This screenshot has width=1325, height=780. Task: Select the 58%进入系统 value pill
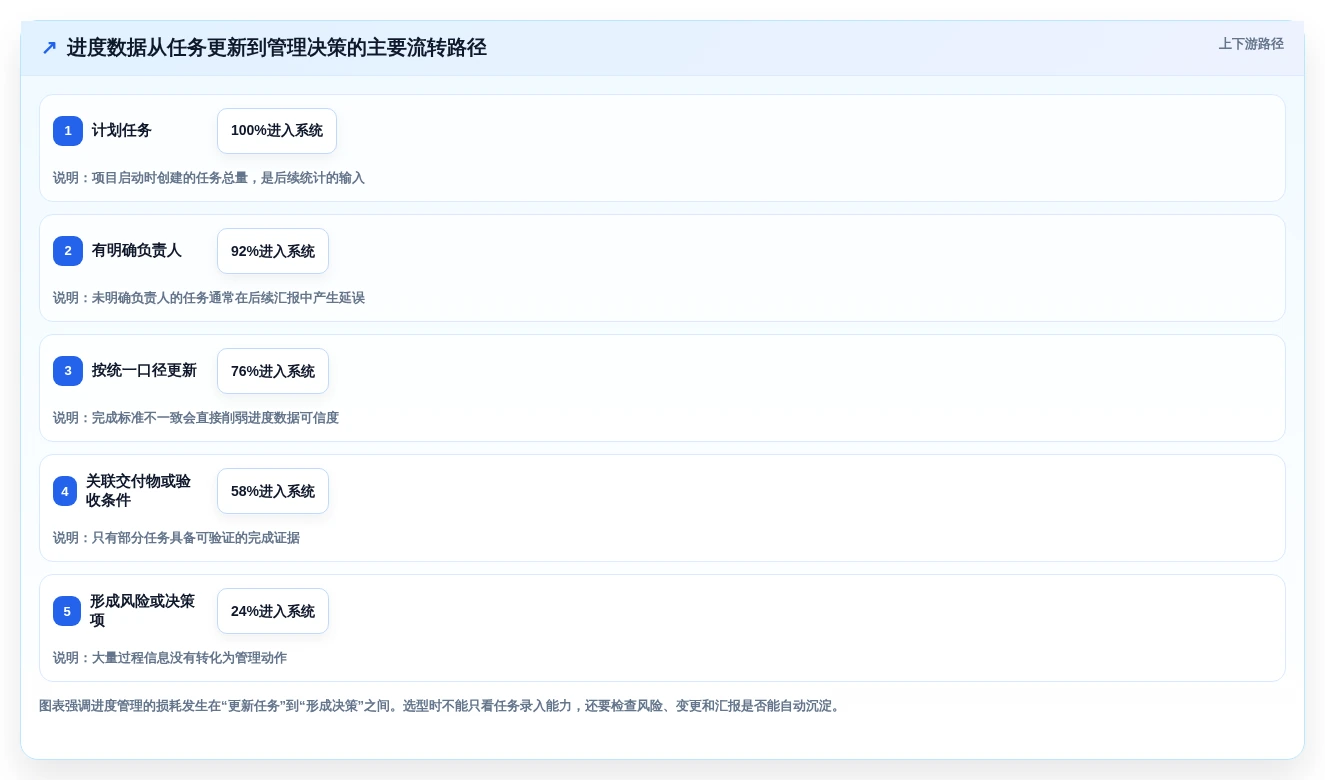pyautogui.click(x=273, y=491)
